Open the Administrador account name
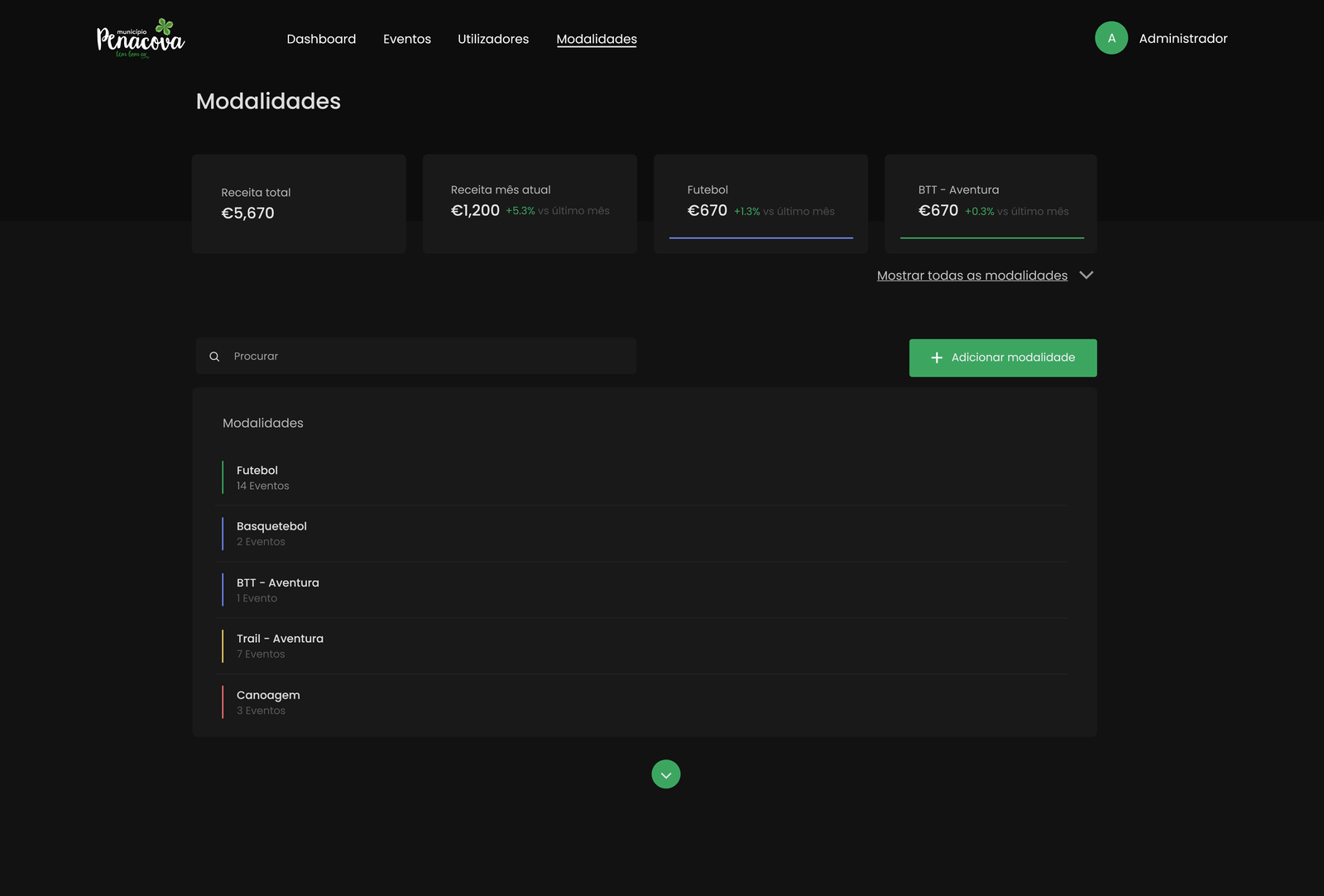Image resolution: width=1324 pixels, height=896 pixels. coord(1182,39)
